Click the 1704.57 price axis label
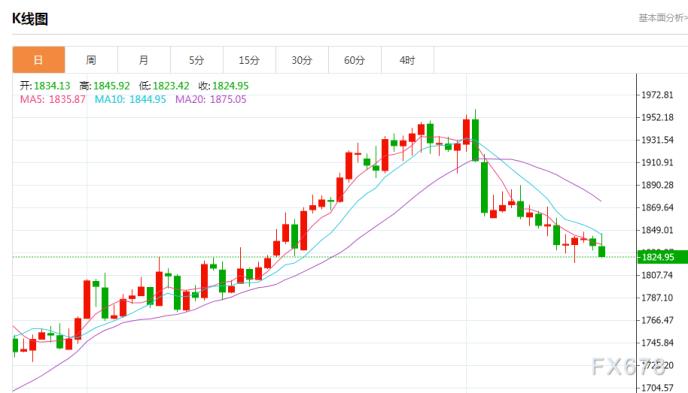Screen dimensions: 688x393 [657, 388]
